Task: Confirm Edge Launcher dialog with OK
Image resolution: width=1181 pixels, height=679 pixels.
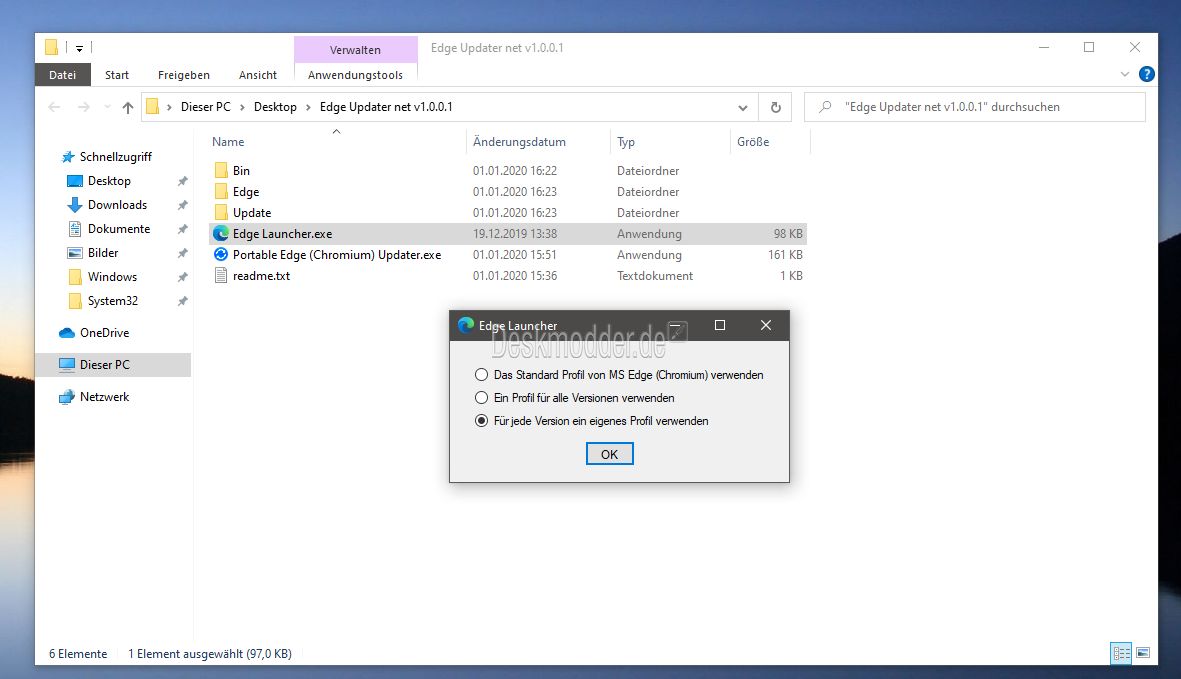Action: [609, 454]
